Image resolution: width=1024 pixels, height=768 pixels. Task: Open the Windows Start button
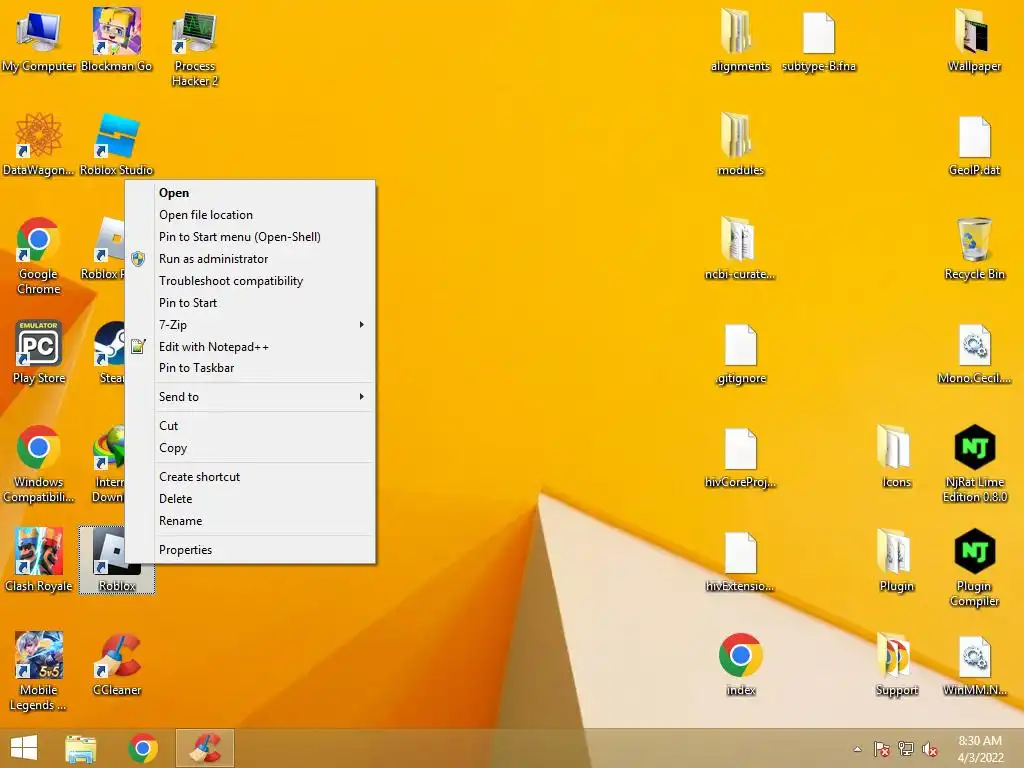pos(24,748)
